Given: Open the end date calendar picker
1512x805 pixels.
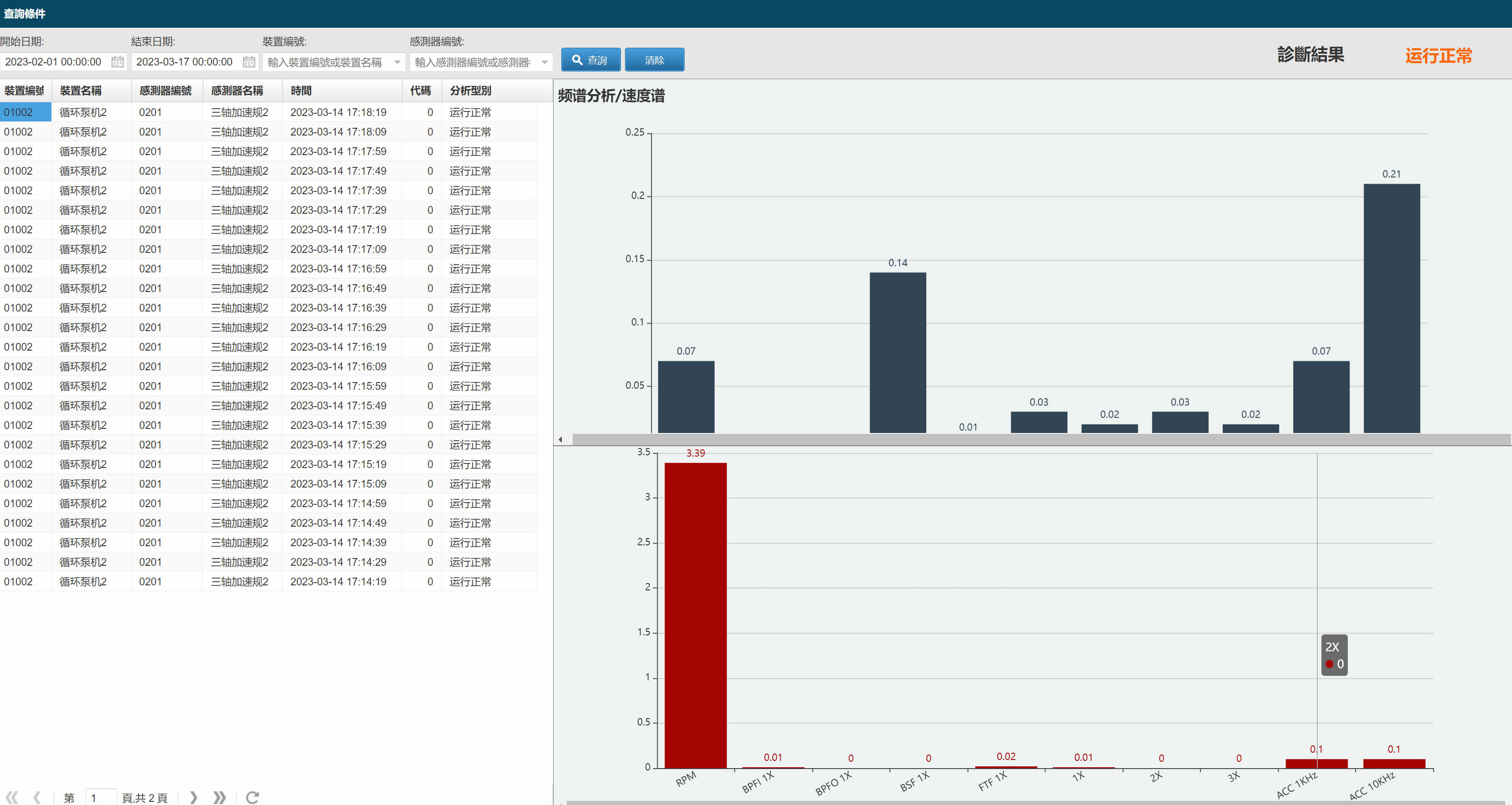Looking at the screenshot, I should (x=249, y=61).
